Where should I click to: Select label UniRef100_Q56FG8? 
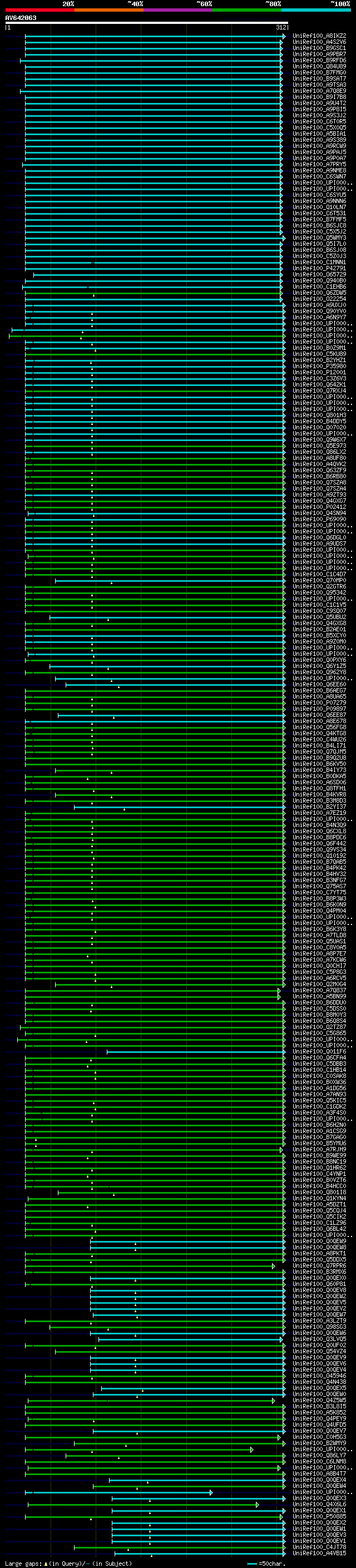319,728
